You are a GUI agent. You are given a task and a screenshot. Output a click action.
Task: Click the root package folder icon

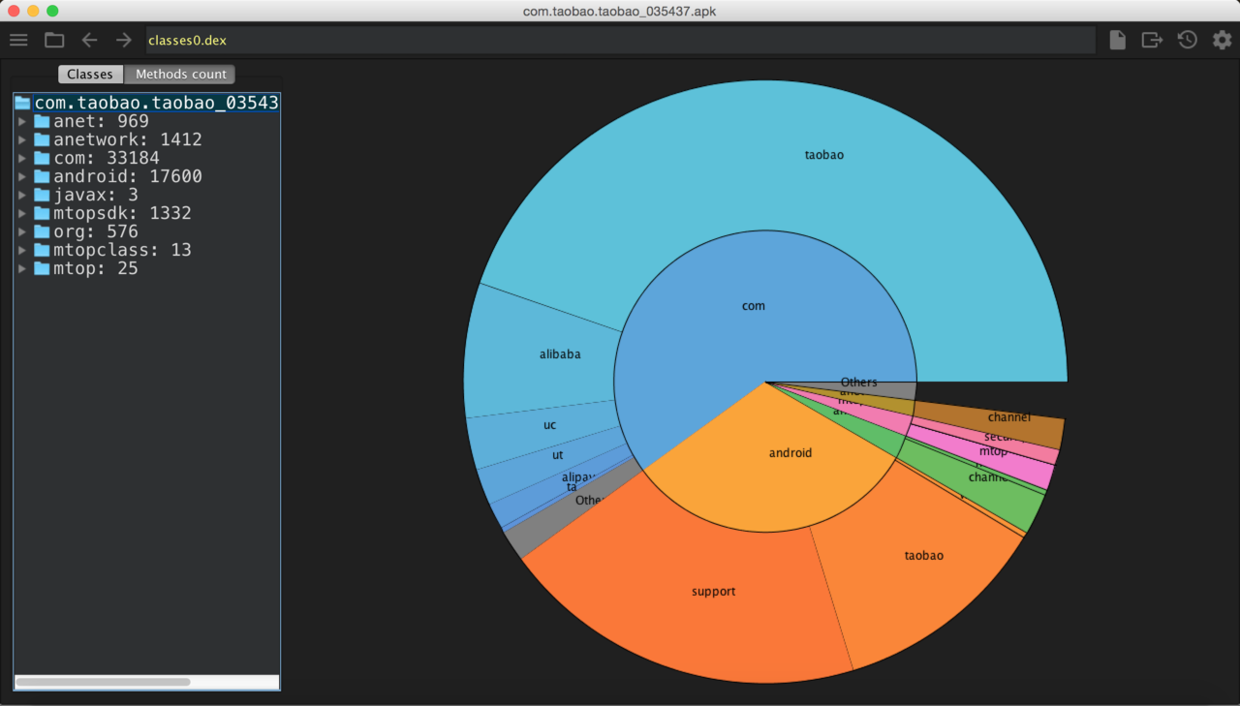tap(23, 103)
